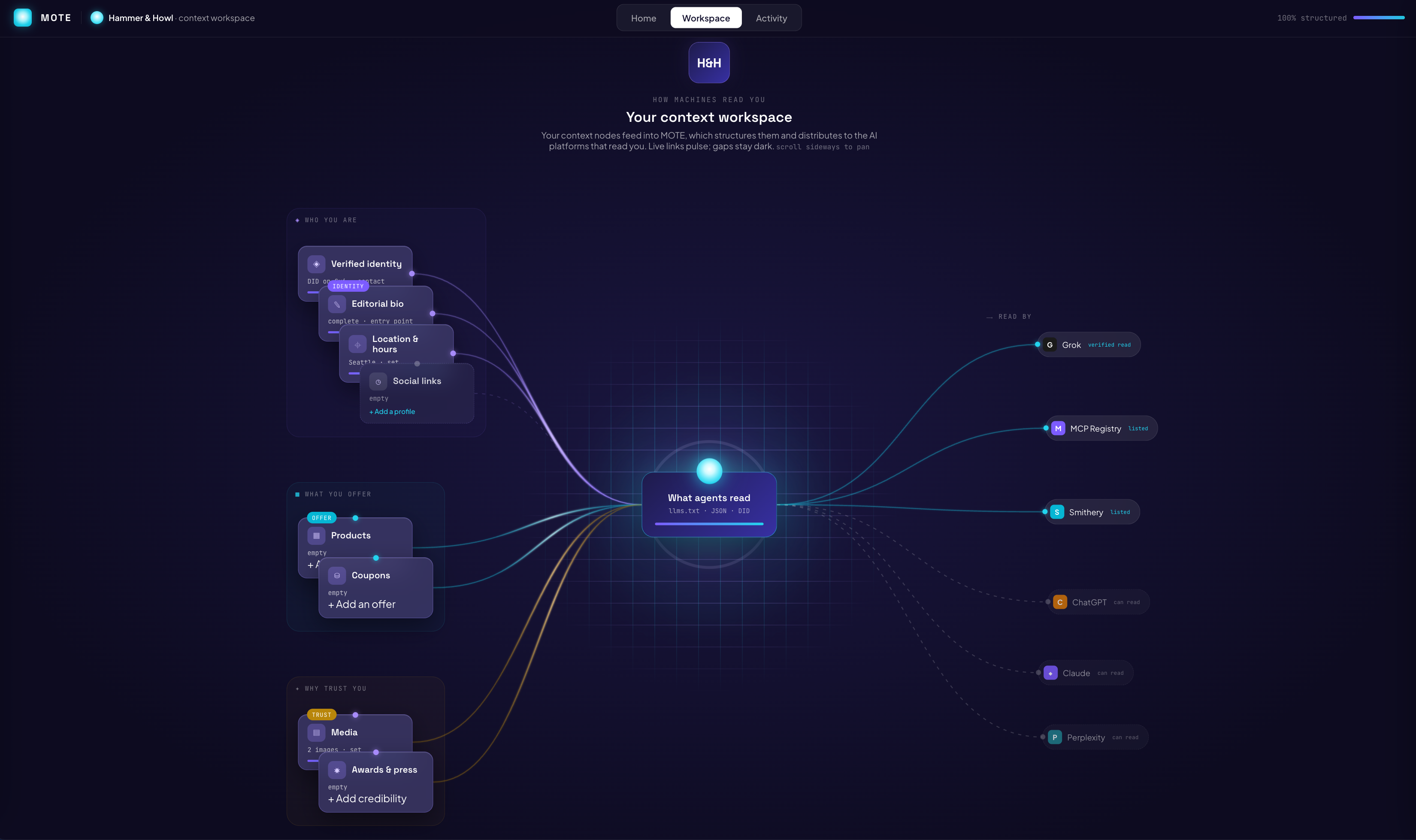Click the Editorial bio pencil icon
Screen dimensions: 1416x840
pos(337,304)
